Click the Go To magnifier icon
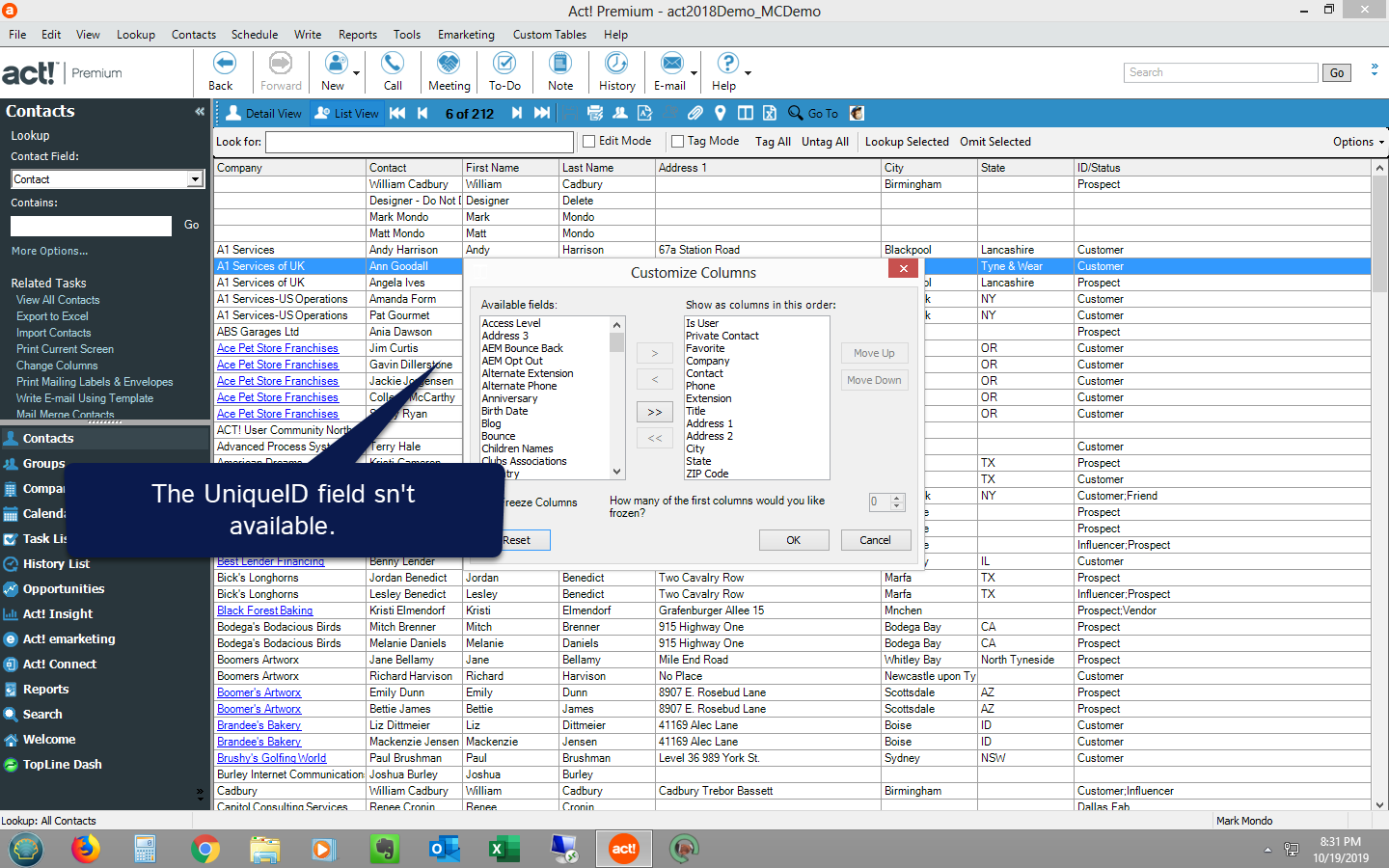1389x868 pixels. (x=796, y=113)
